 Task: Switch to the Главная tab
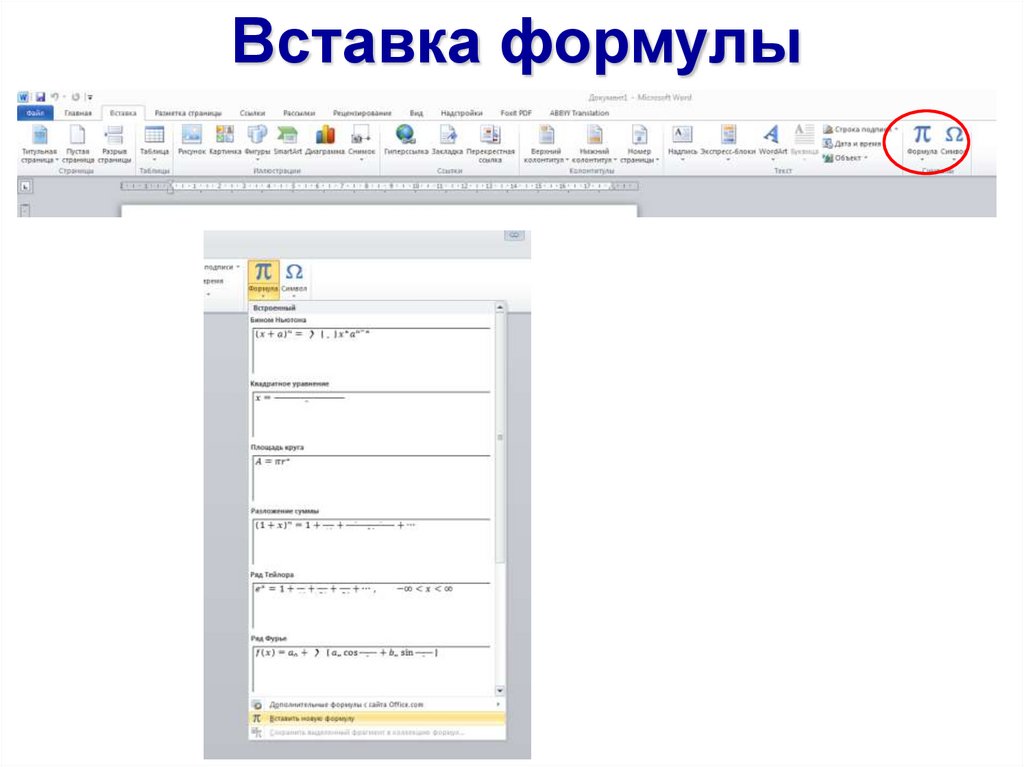[78, 113]
